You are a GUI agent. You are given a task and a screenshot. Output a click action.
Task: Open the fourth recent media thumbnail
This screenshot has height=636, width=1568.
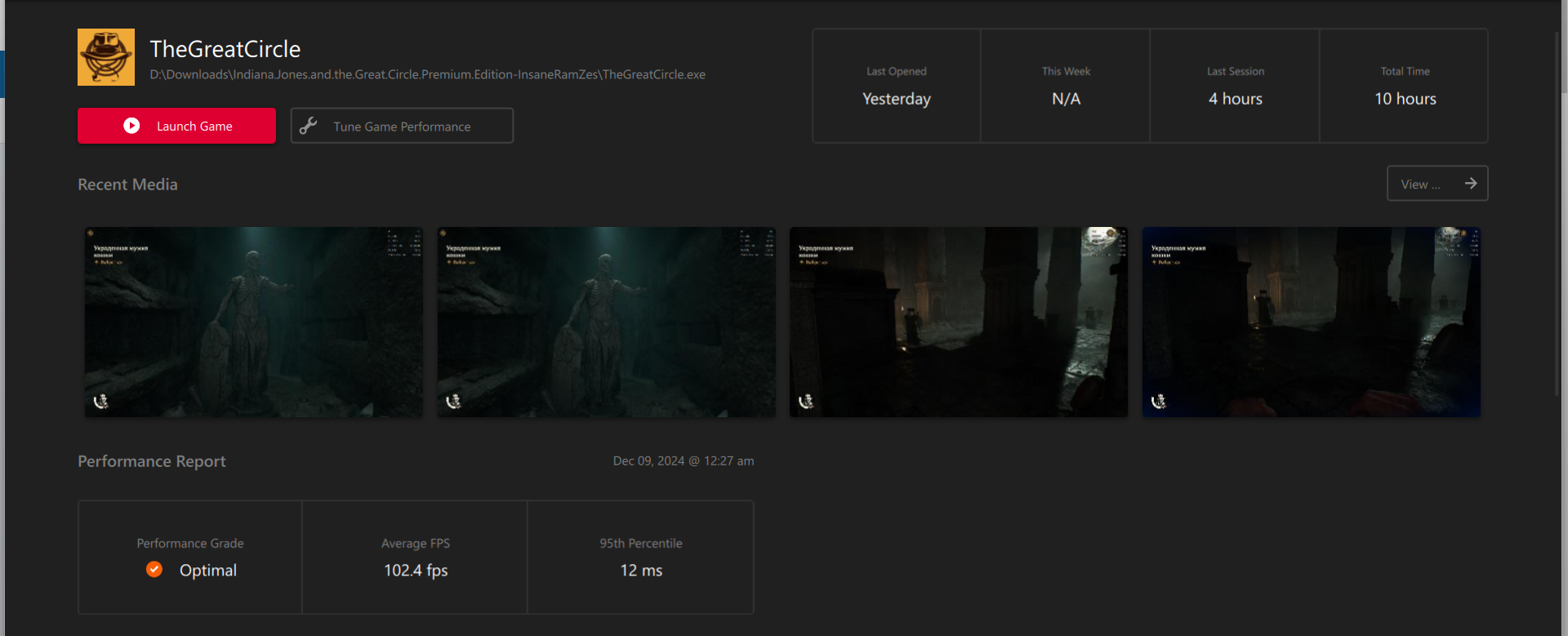1311,322
